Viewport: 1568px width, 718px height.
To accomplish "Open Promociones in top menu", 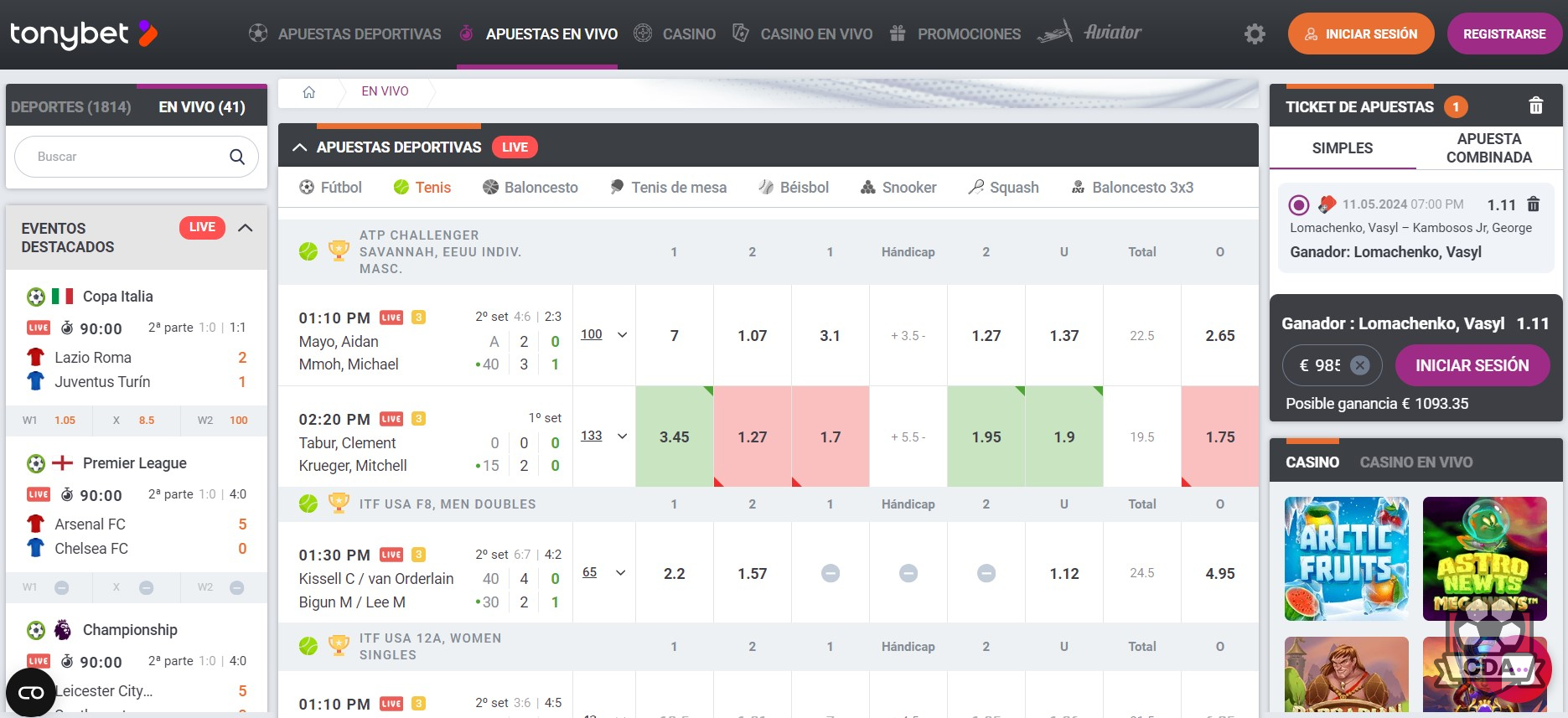I will click(x=955, y=34).
